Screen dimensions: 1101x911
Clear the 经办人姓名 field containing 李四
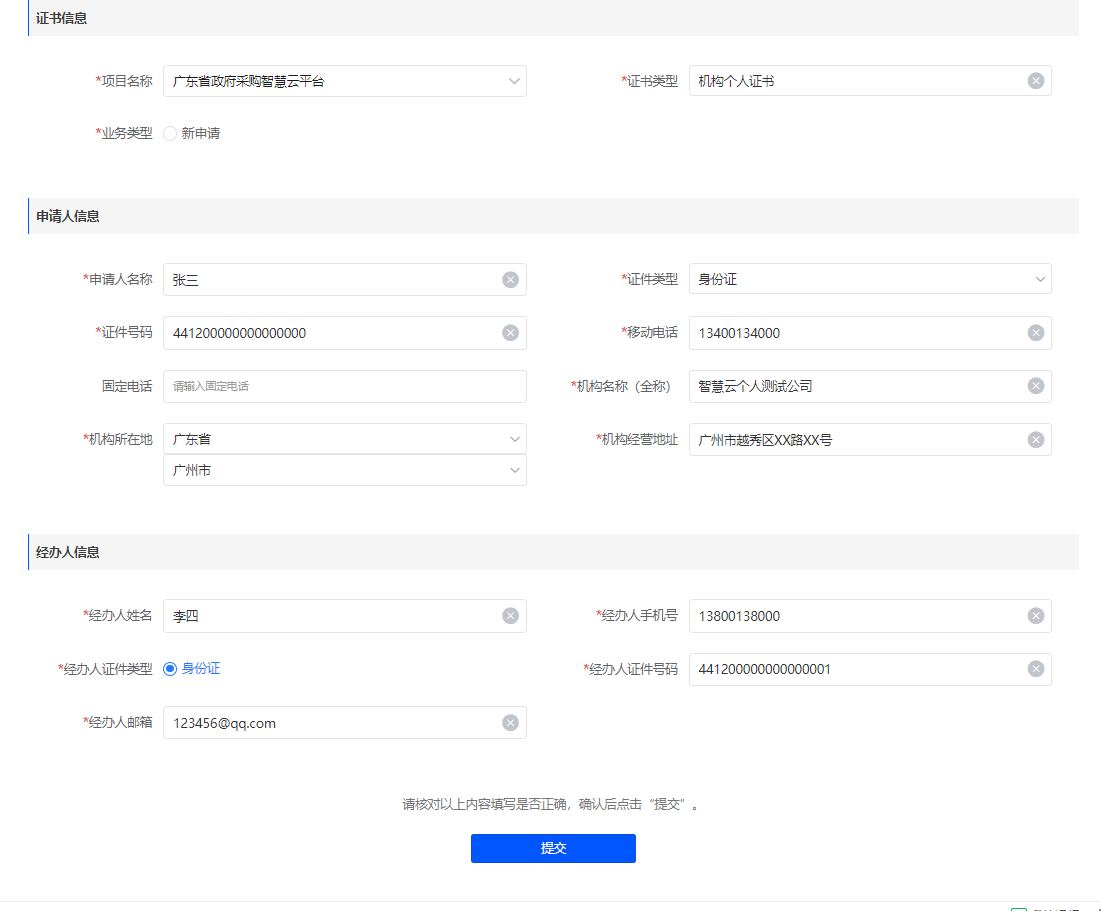510,616
